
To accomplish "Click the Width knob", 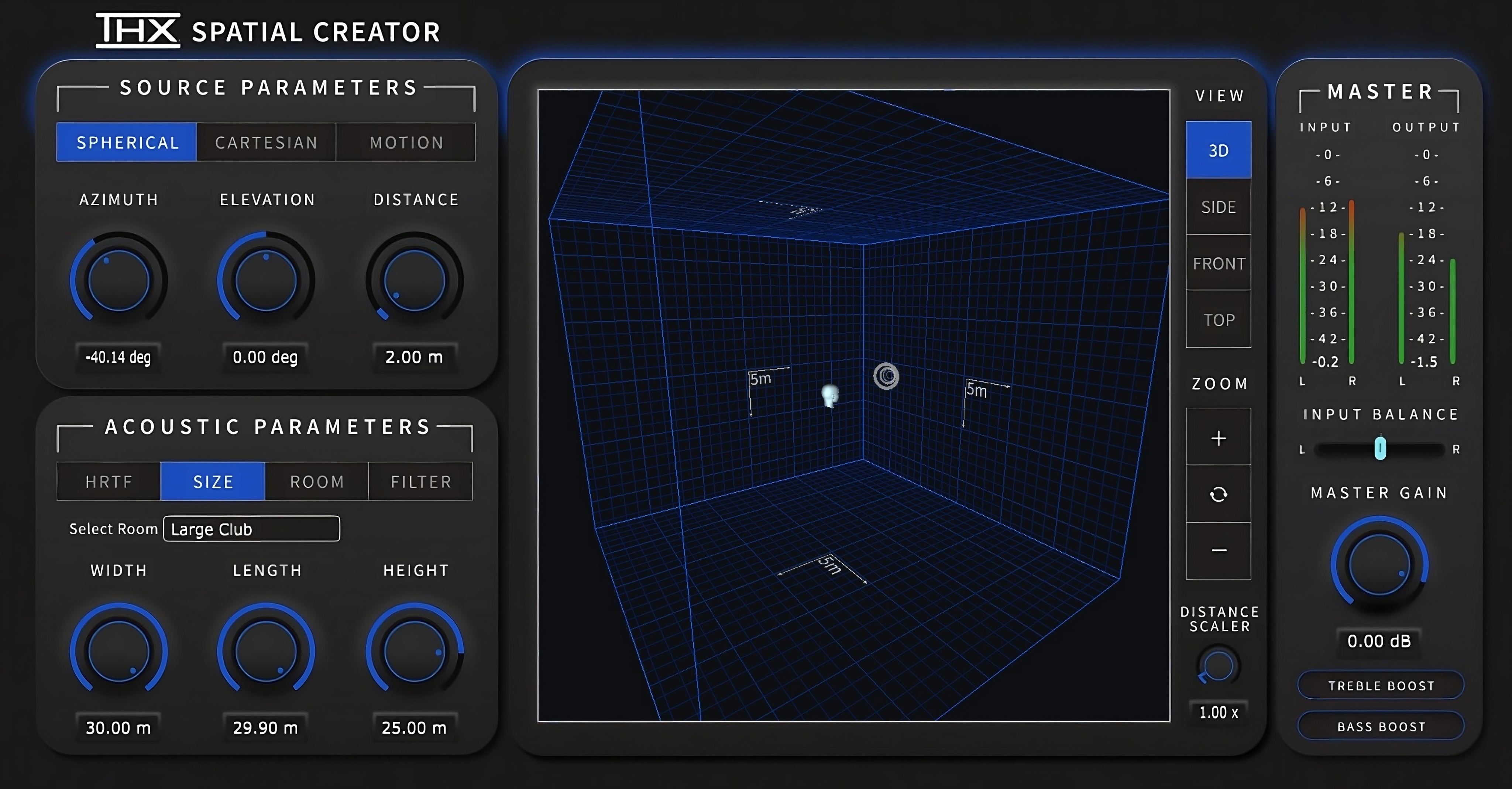I will tap(118, 652).
